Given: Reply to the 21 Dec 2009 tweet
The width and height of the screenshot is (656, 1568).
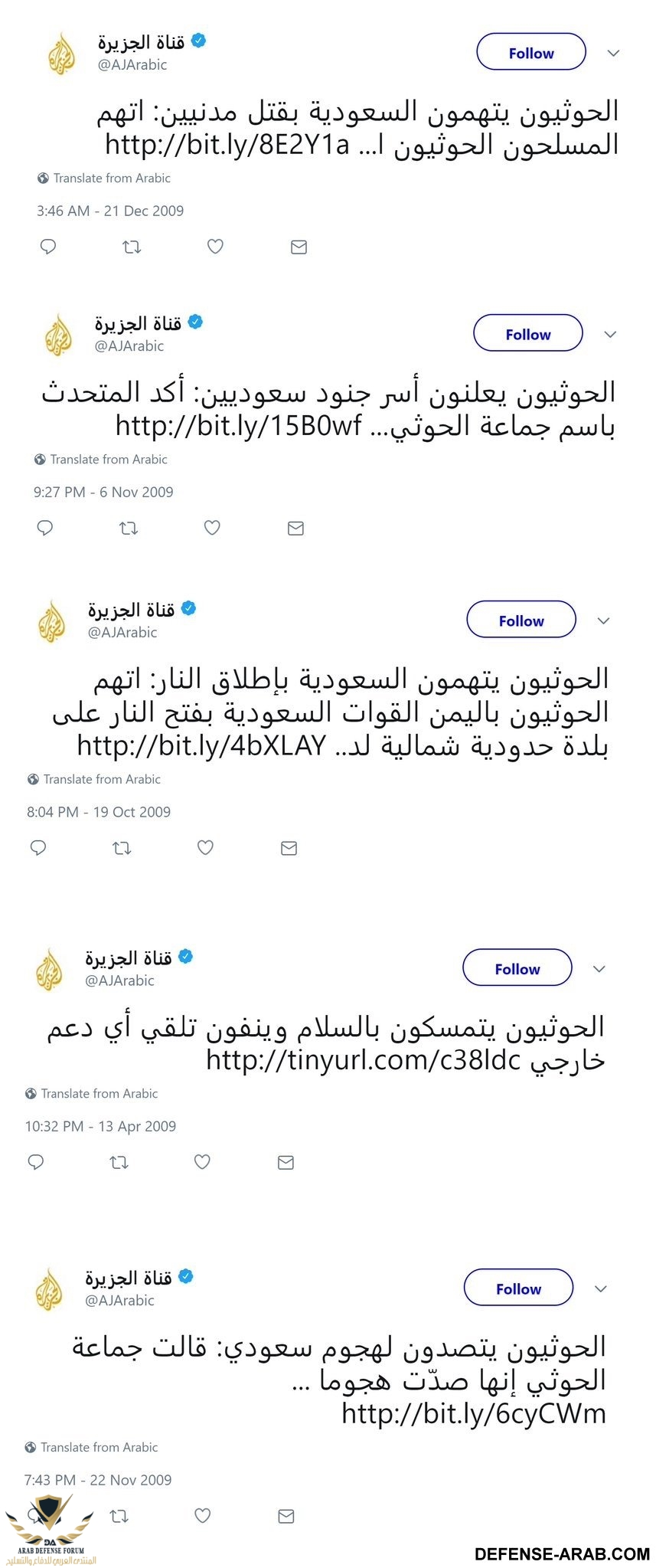Looking at the screenshot, I should click(48, 247).
